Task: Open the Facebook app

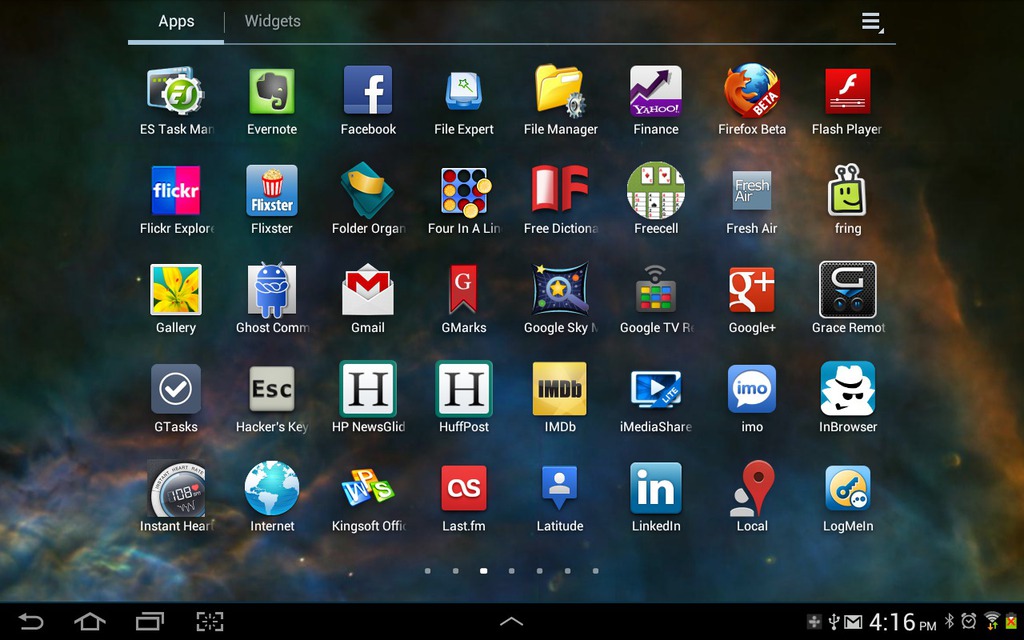Action: tap(368, 91)
